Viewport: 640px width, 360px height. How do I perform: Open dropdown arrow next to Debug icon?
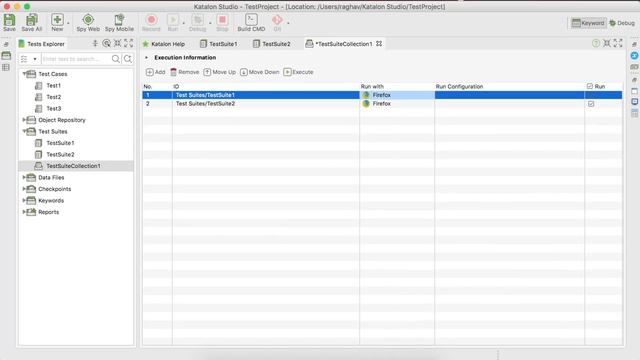pos(210,23)
